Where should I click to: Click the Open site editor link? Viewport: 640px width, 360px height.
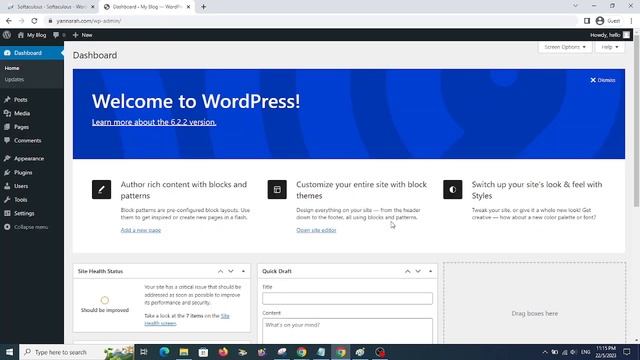[316, 230]
